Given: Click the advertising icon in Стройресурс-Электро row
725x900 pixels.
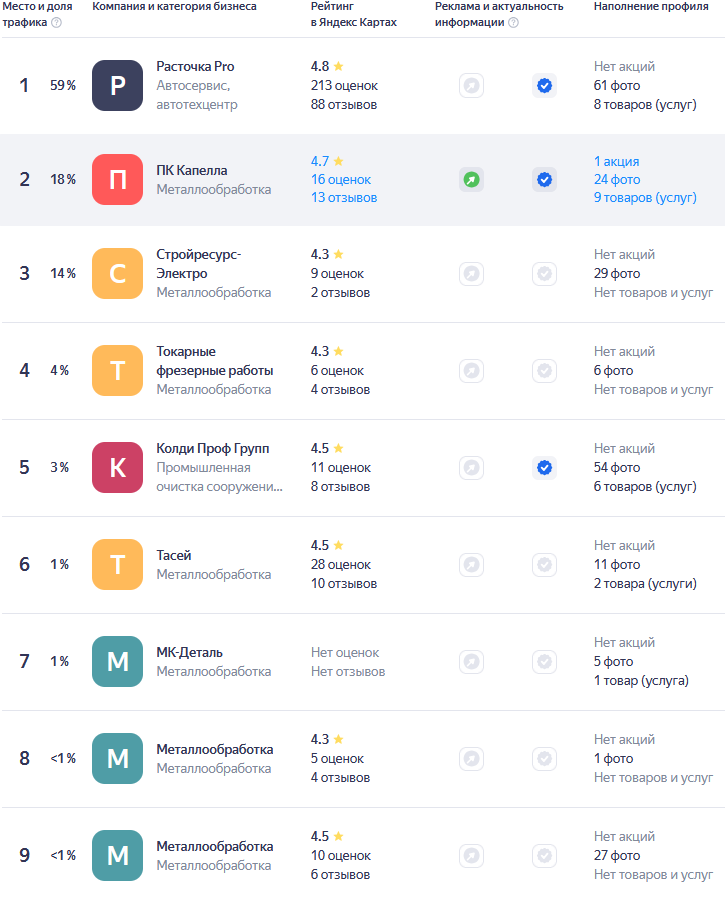Looking at the screenshot, I should click(471, 273).
